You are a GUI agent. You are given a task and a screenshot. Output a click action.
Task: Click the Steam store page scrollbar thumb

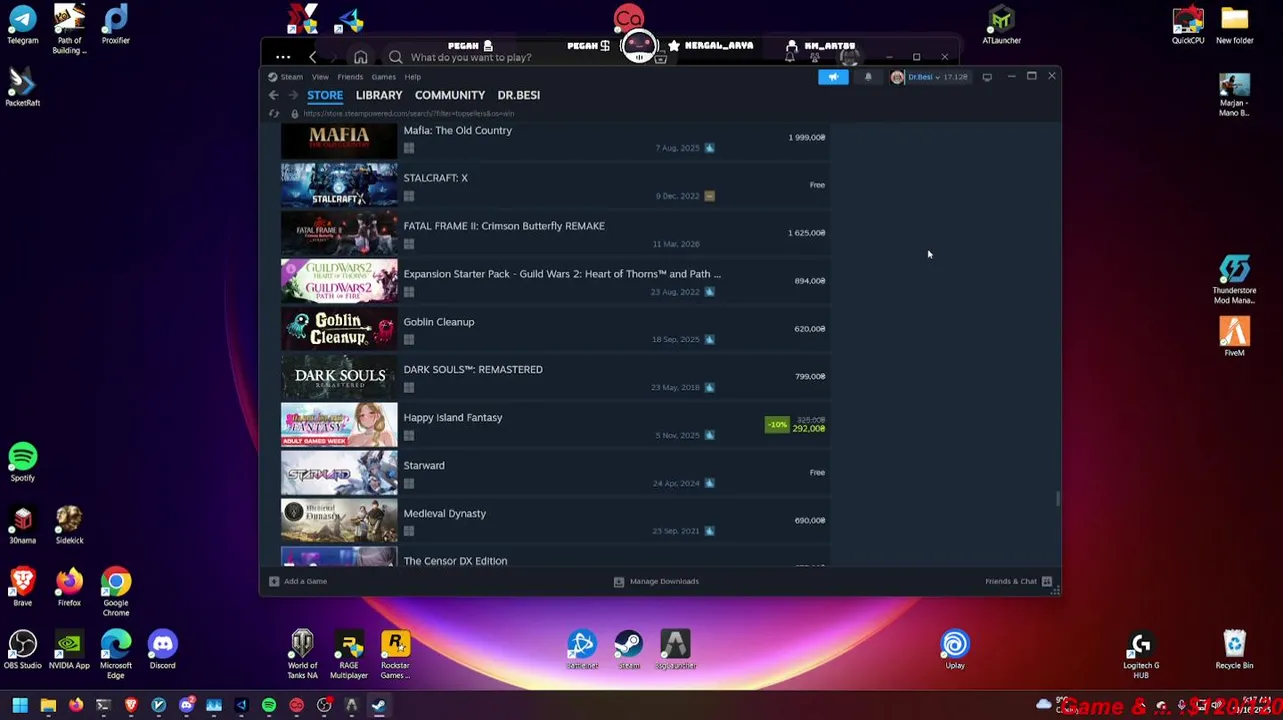point(1057,499)
